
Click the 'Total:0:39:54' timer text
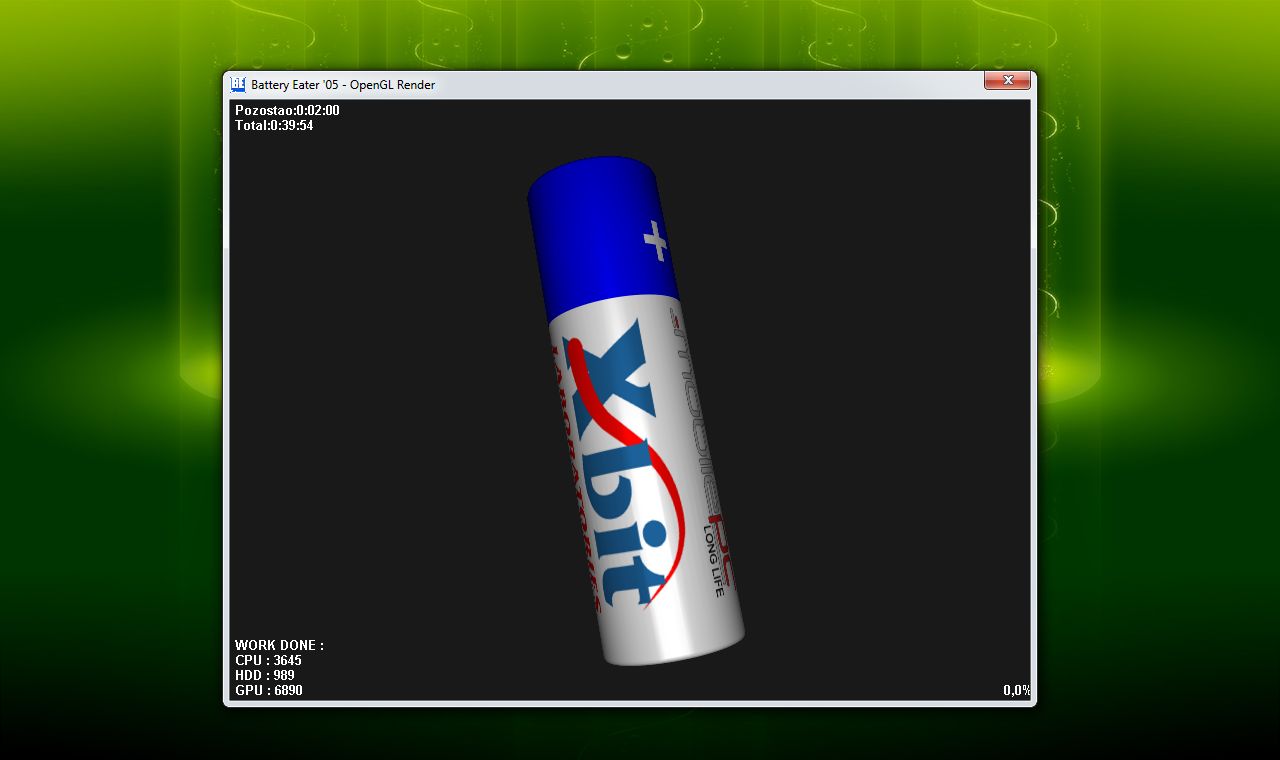pyautogui.click(x=274, y=125)
